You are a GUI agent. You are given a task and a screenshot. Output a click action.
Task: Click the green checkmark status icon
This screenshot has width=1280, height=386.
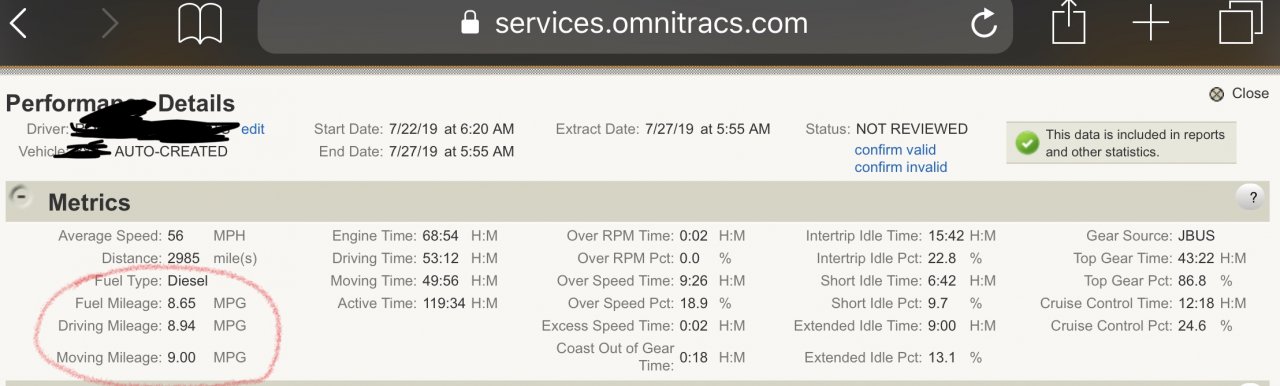coord(1027,143)
